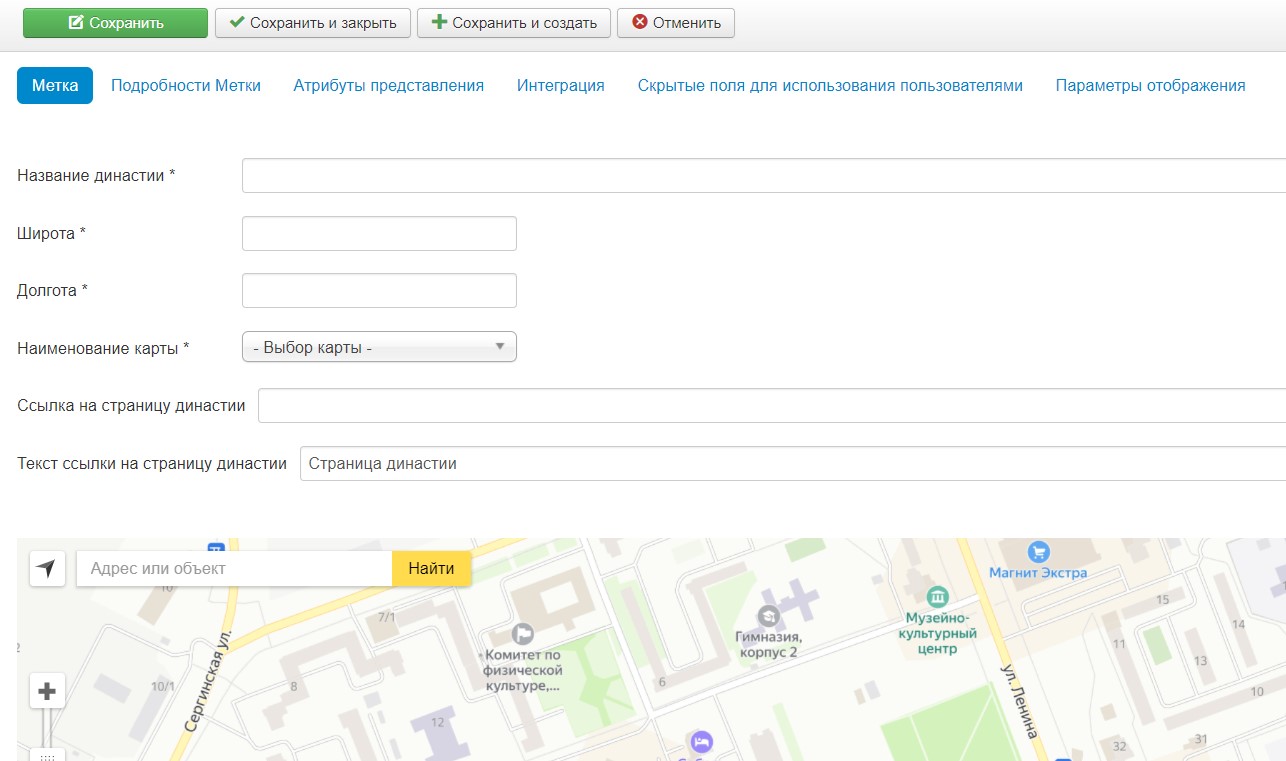Focus the Широта input field
This screenshot has height=761, width=1286.
(379, 233)
